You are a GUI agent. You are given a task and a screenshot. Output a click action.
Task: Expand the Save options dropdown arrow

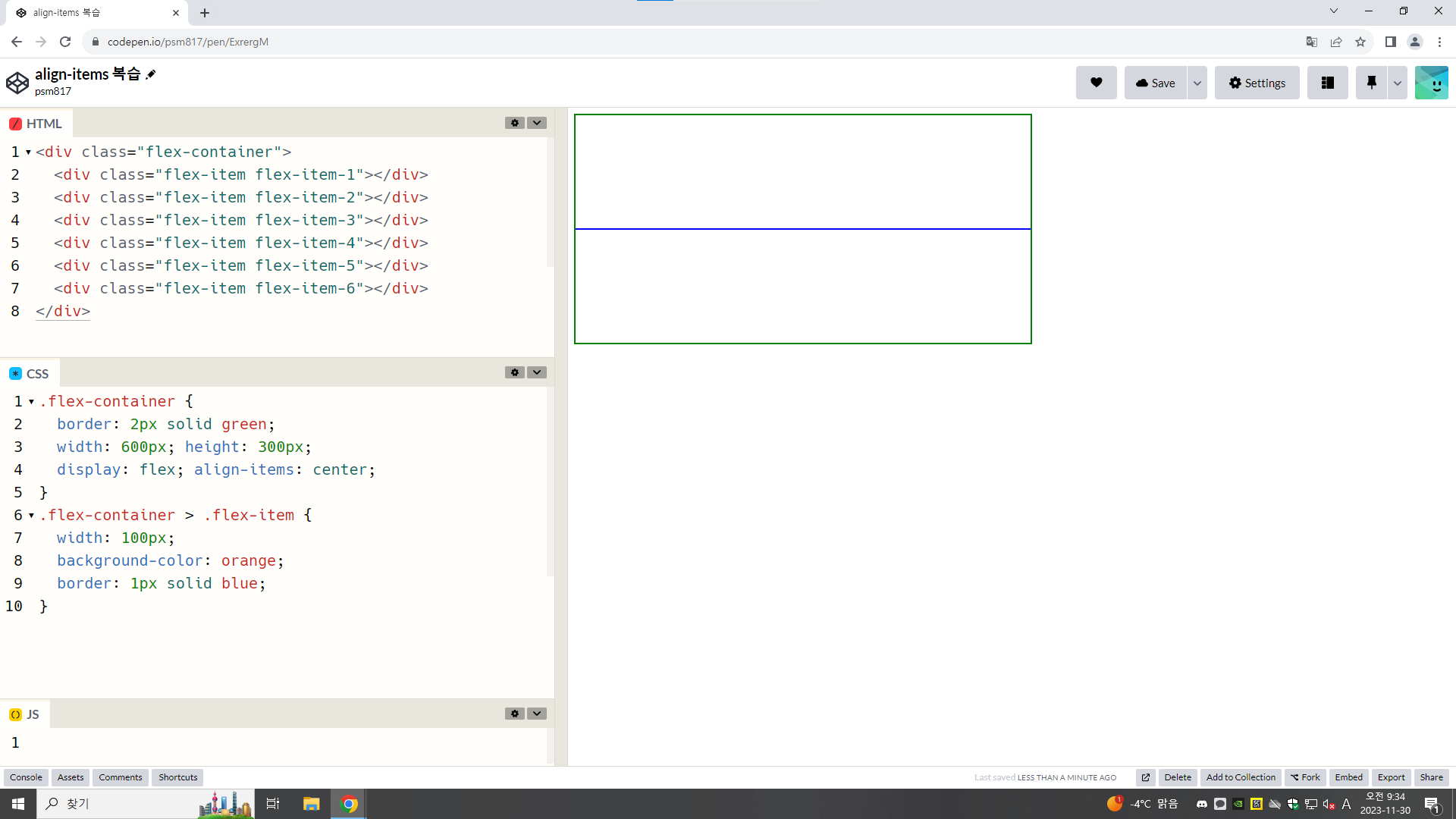pos(1197,83)
